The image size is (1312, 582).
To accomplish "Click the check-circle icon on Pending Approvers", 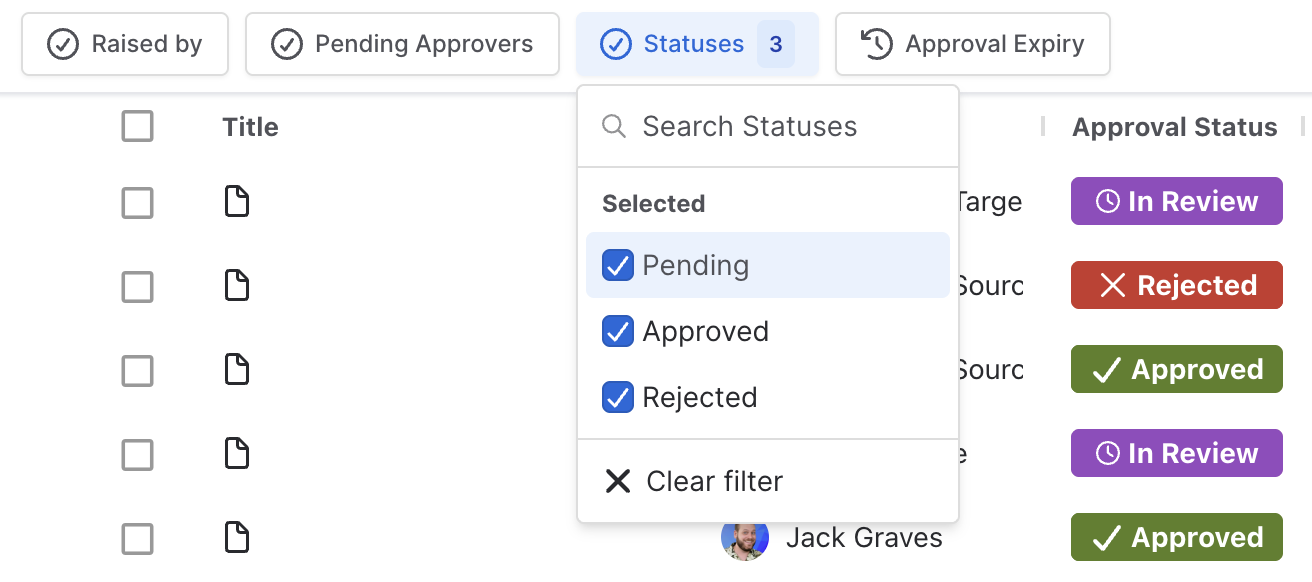I will [287, 44].
